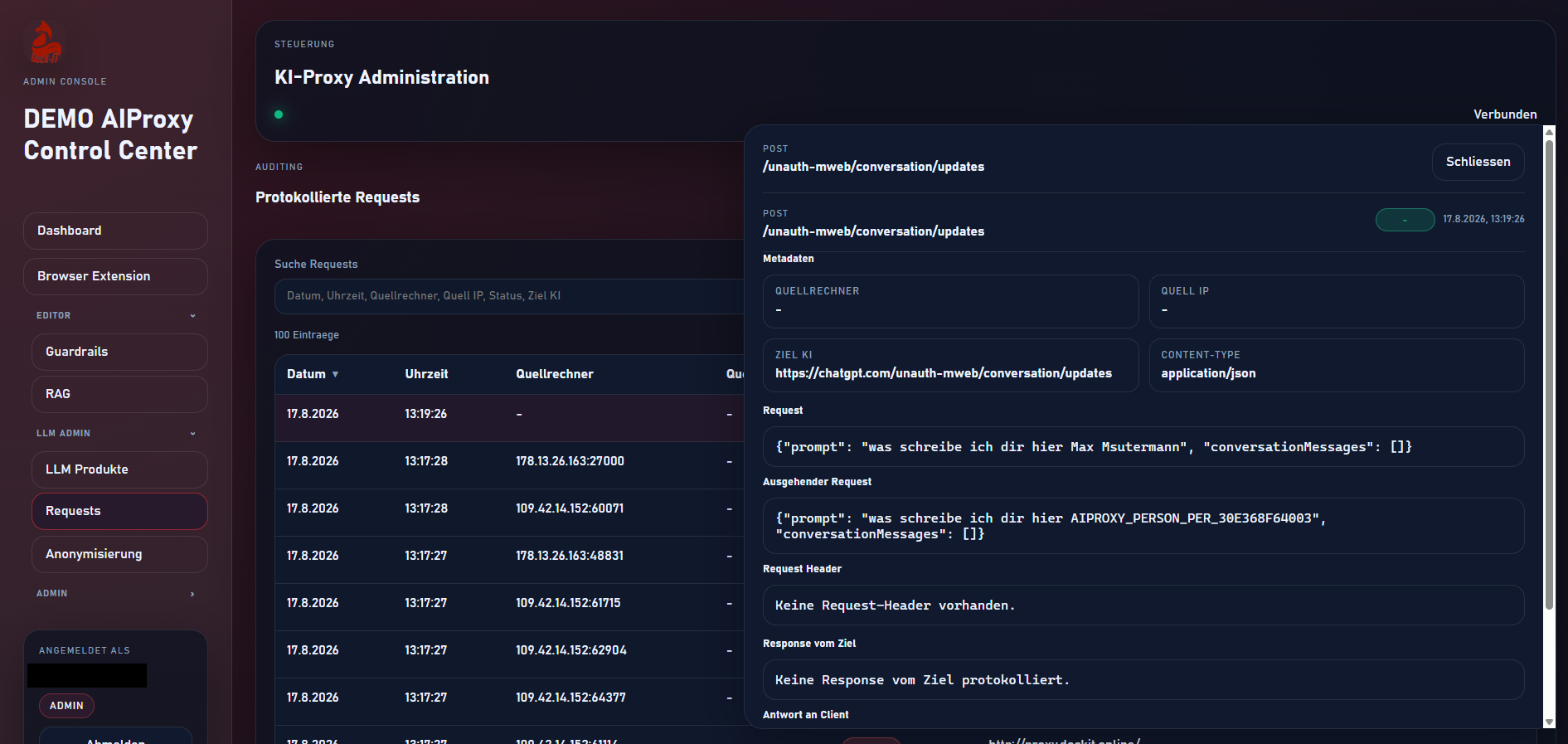Open LLM Produkte page
The width and height of the screenshot is (1568, 744).
click(x=119, y=469)
